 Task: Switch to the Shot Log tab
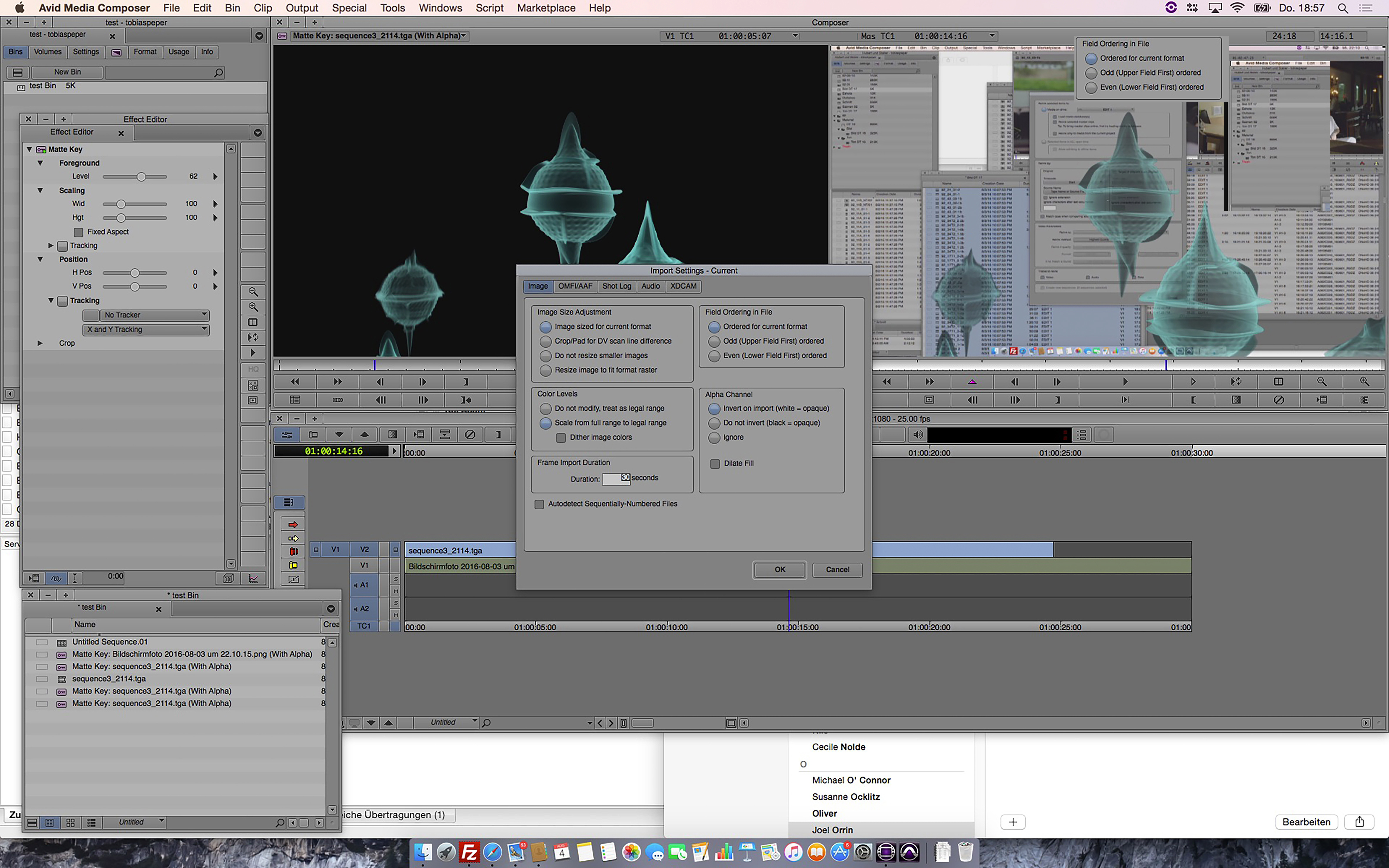pos(617,286)
